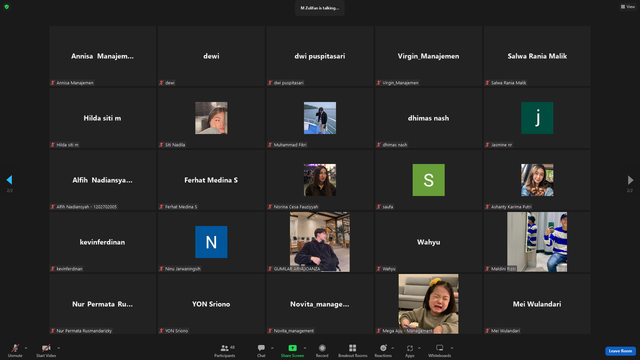Click the 'dwi puspitasari' participant tile
This screenshot has height=360, width=640.
point(320,56)
